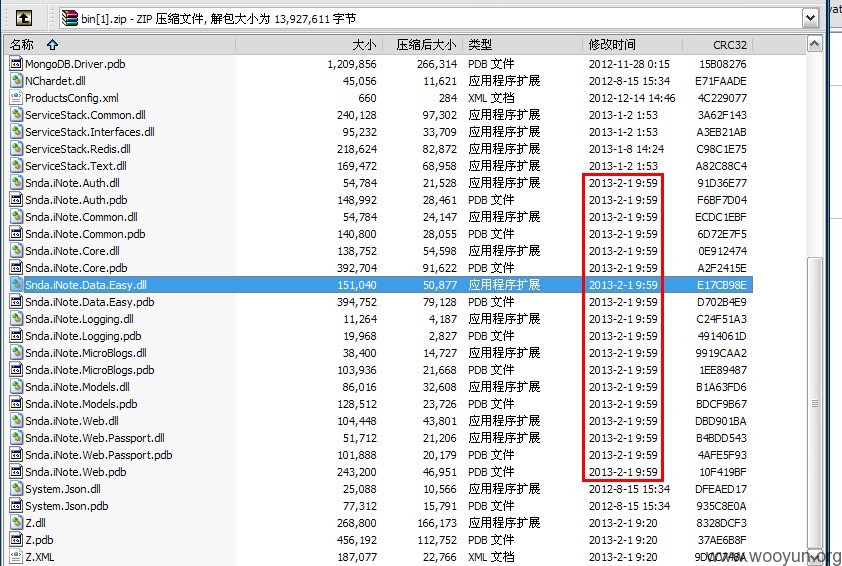Click the Snda.iNote.Auth.dll file icon
The width and height of the screenshot is (842, 566).
coord(17,183)
